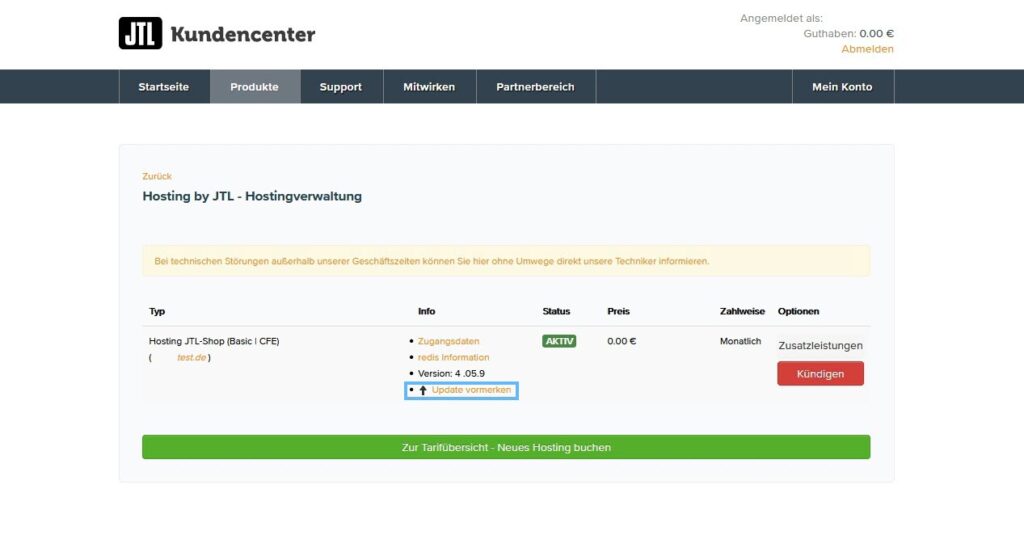Screen dimensions: 1024x548
Task: Open the test.de domain link
Action: click(191, 357)
